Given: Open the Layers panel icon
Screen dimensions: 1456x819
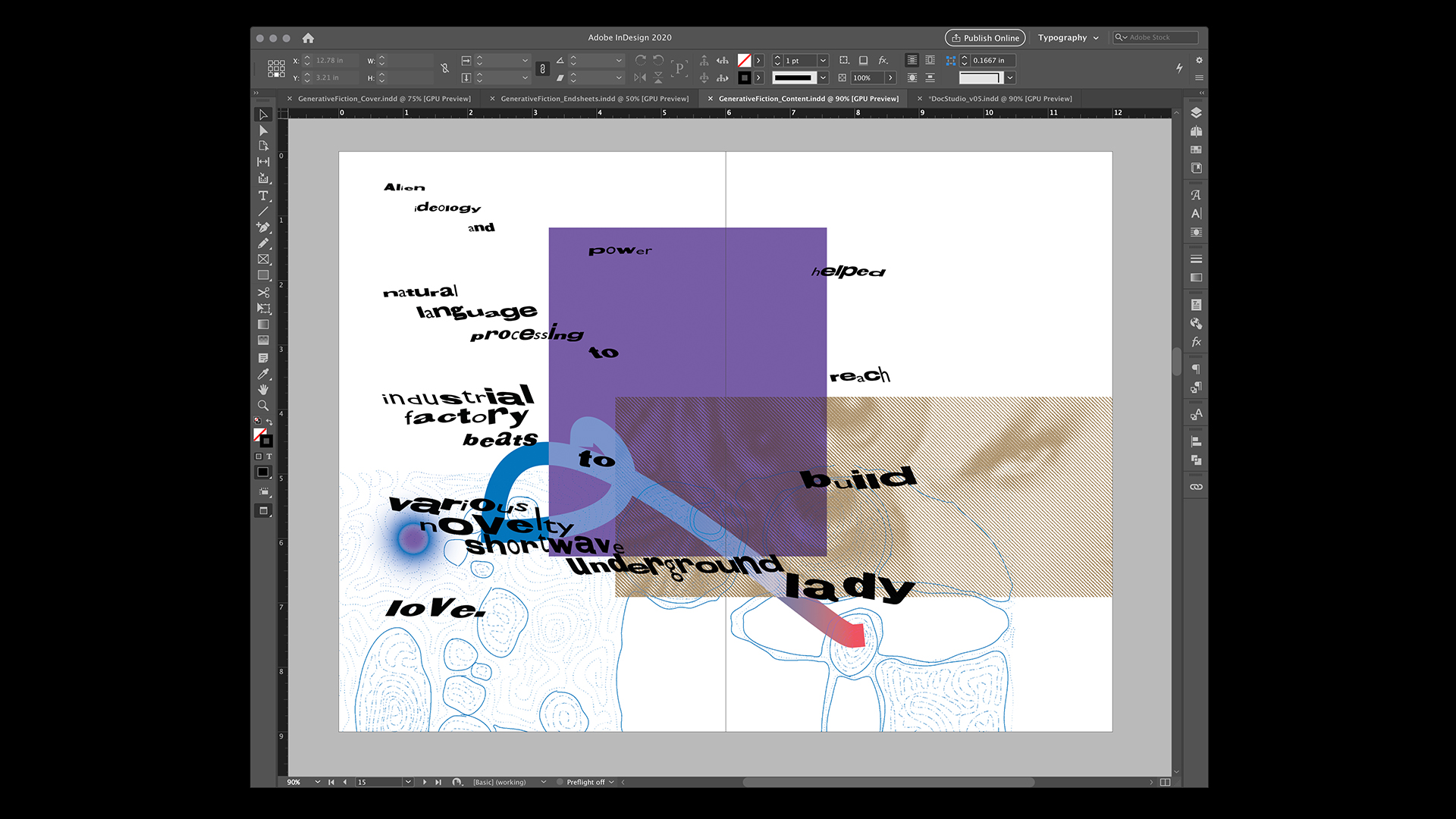Looking at the screenshot, I should (1196, 113).
